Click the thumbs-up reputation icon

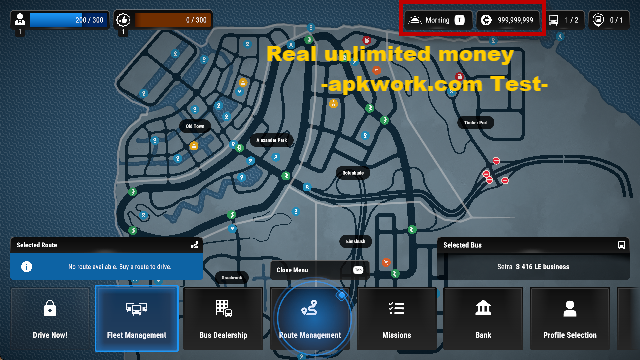coord(123,20)
